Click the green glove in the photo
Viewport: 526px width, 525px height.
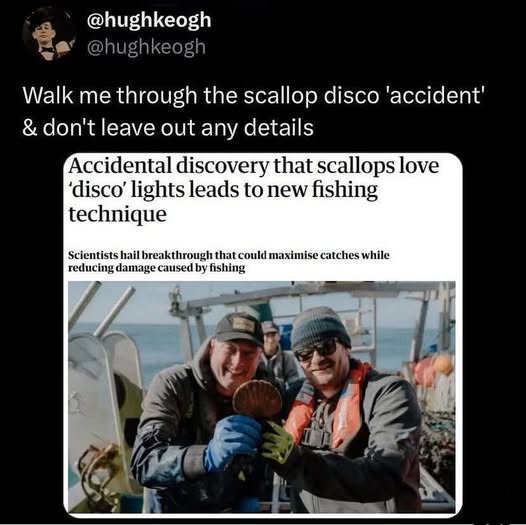point(278,442)
